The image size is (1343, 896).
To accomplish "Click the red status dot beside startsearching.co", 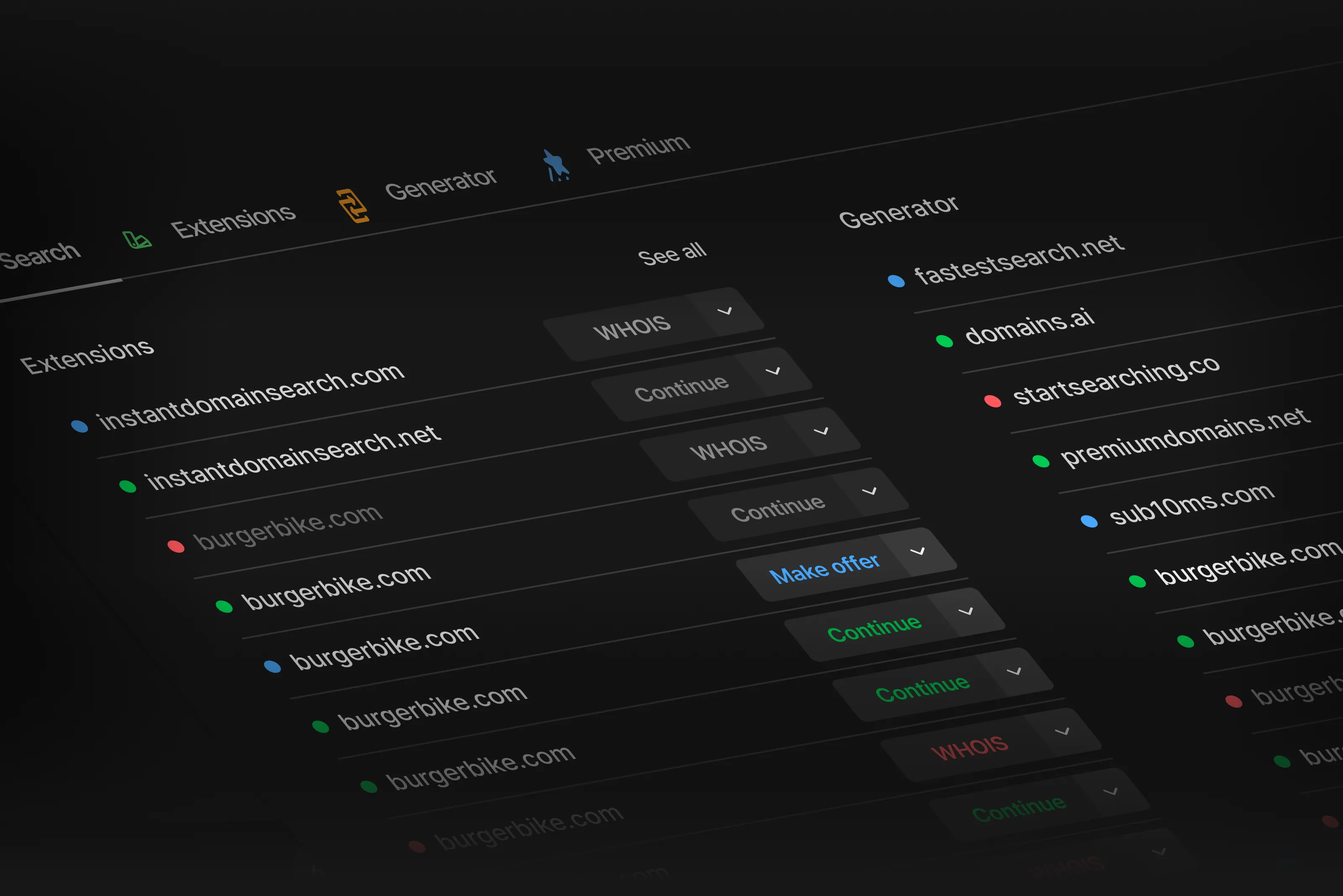I will [993, 401].
